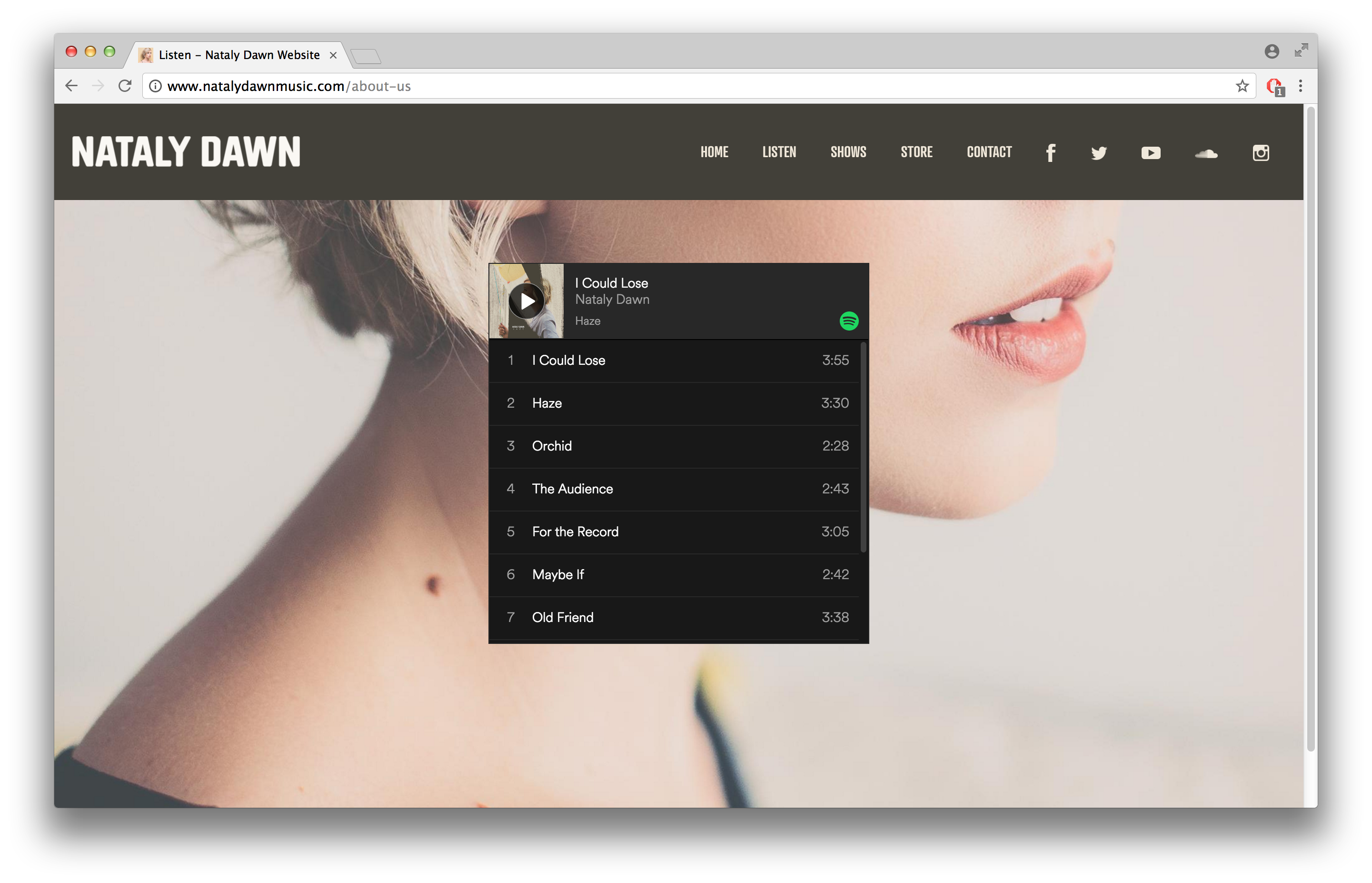Click the NATALY DAWN site logo

[x=186, y=152]
